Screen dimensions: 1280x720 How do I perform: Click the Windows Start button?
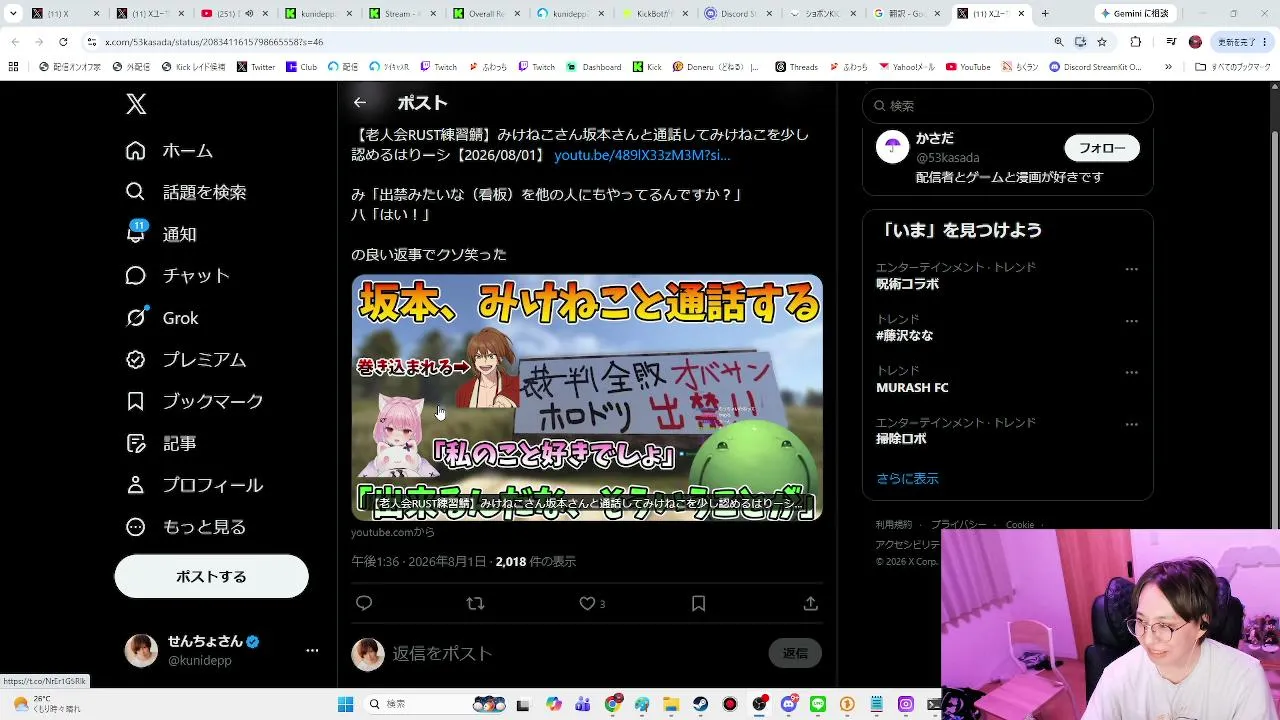pos(346,704)
